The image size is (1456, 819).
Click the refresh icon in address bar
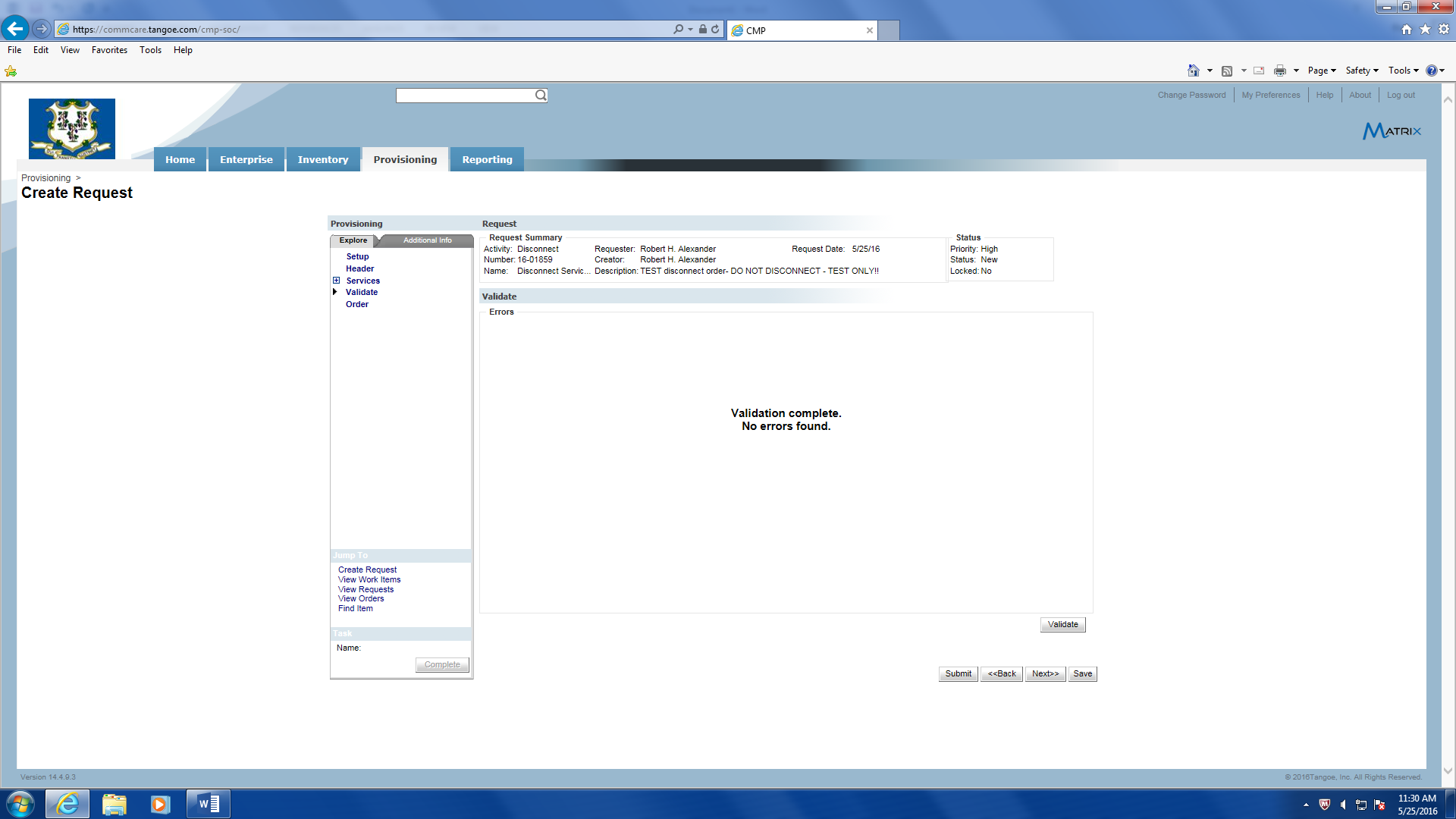pyautogui.click(x=715, y=30)
